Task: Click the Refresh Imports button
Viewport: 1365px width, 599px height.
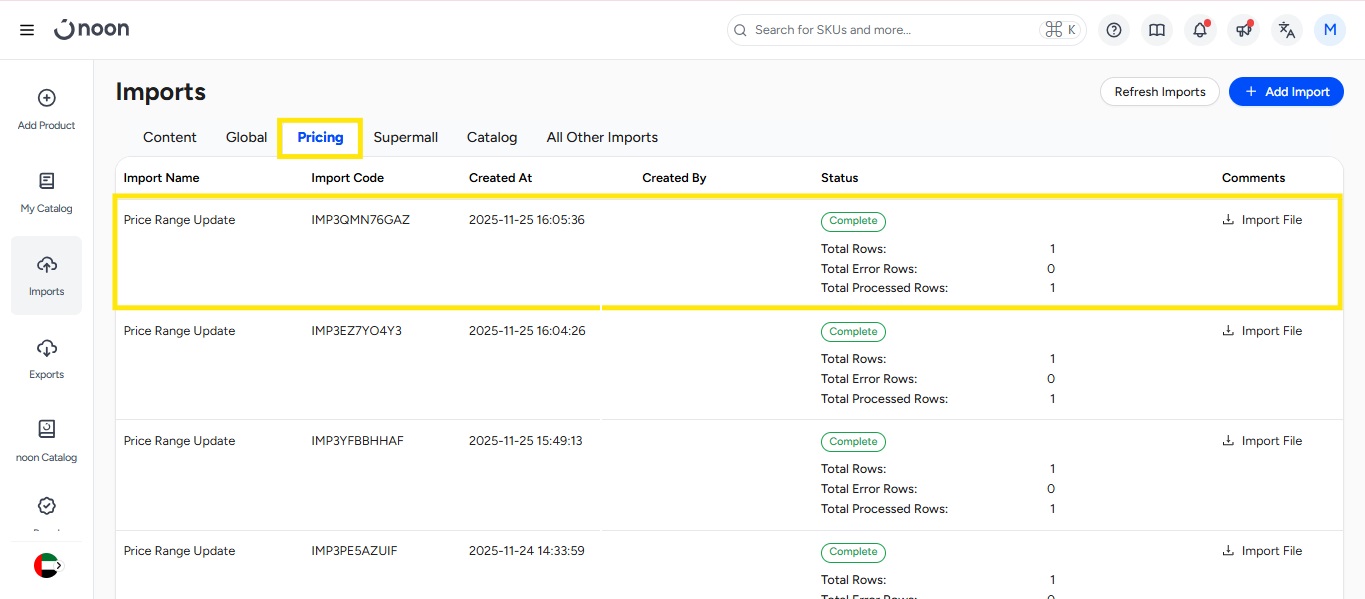Action: pos(1159,92)
